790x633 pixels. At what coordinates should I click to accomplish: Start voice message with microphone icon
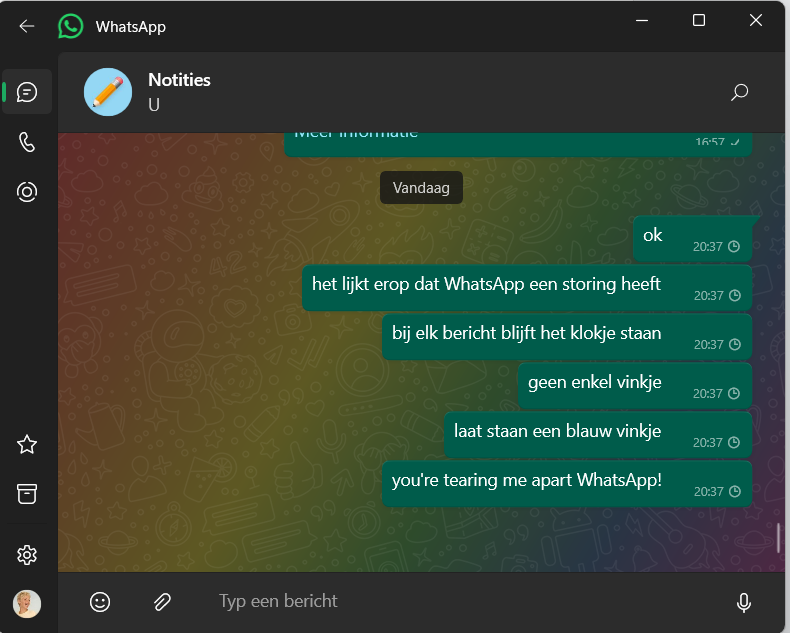click(744, 602)
